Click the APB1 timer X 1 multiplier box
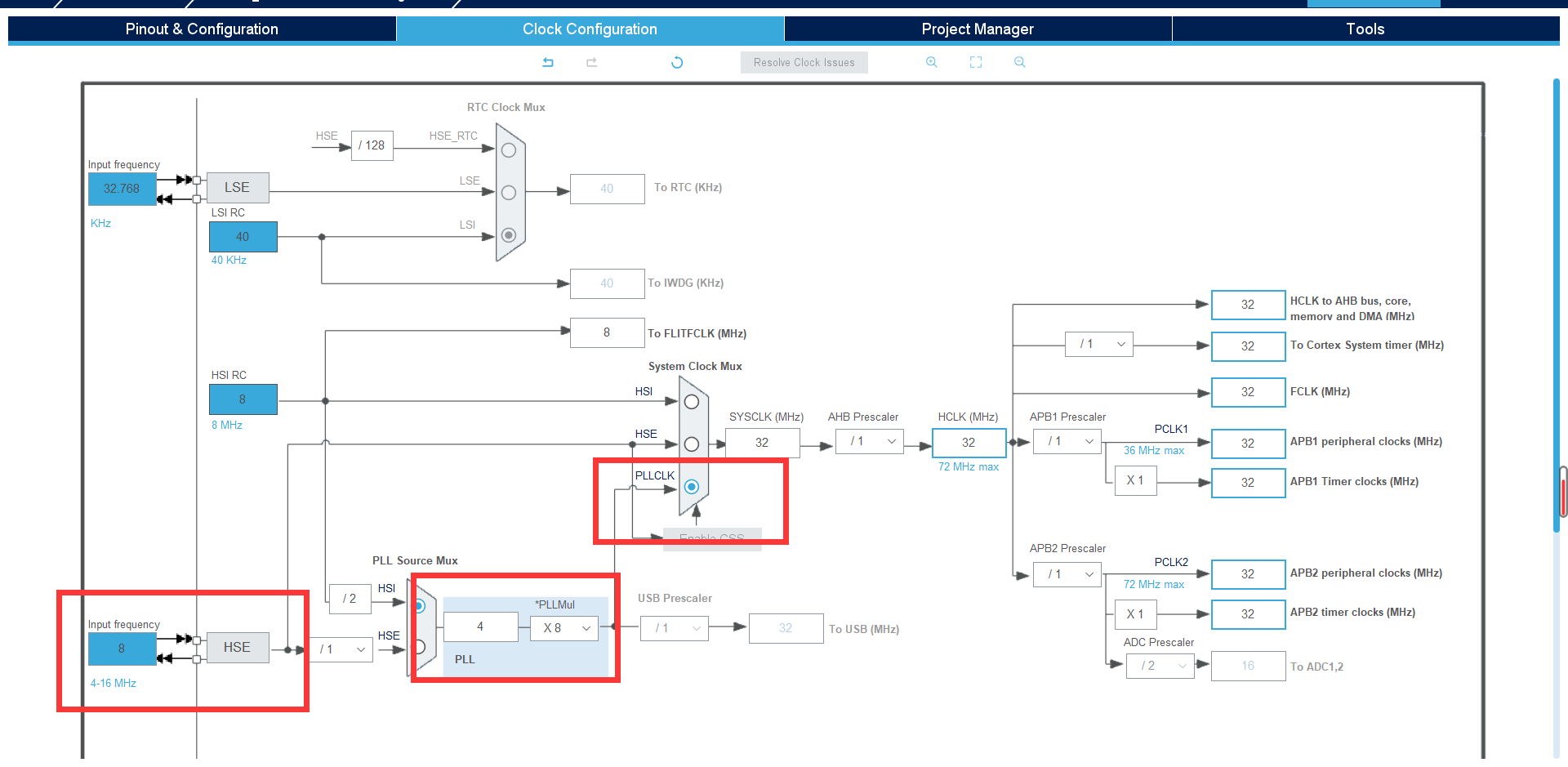Image resolution: width=1568 pixels, height=767 pixels. click(1135, 480)
